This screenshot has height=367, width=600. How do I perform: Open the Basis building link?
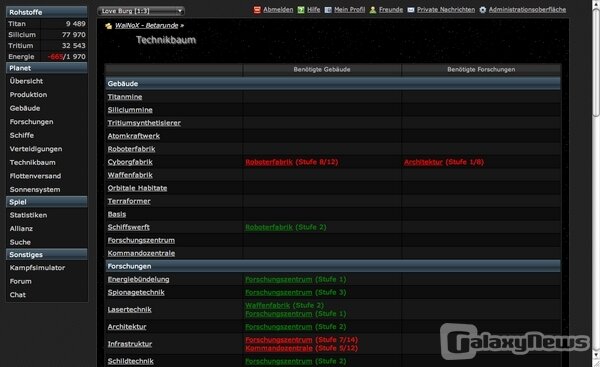click(117, 214)
